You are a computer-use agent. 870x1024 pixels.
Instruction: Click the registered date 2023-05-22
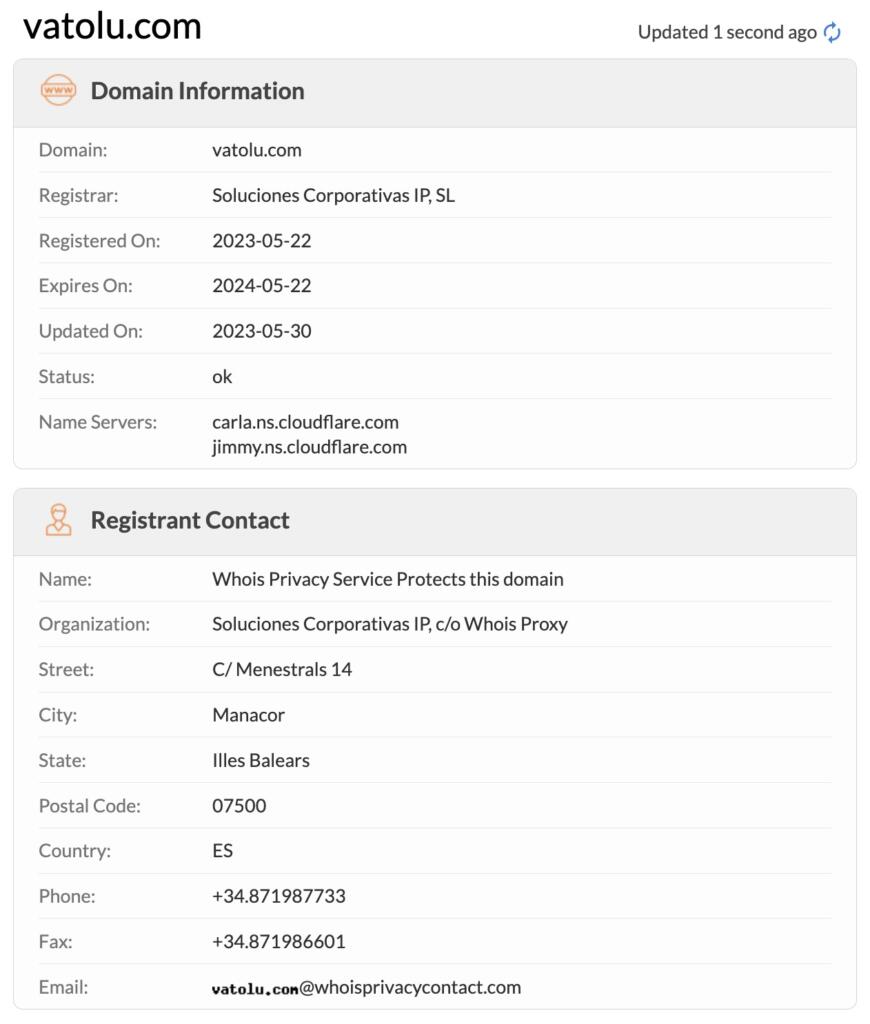click(262, 240)
